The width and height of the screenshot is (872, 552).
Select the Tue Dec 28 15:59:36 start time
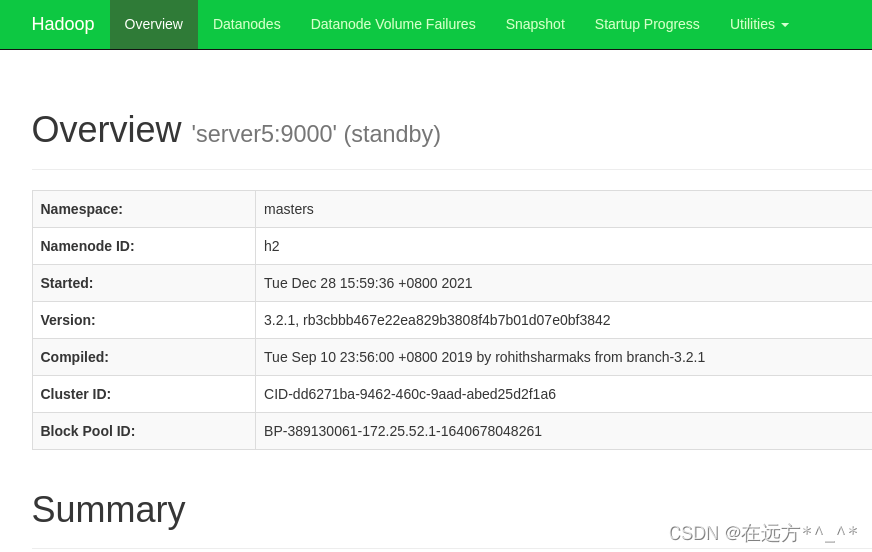(x=368, y=283)
